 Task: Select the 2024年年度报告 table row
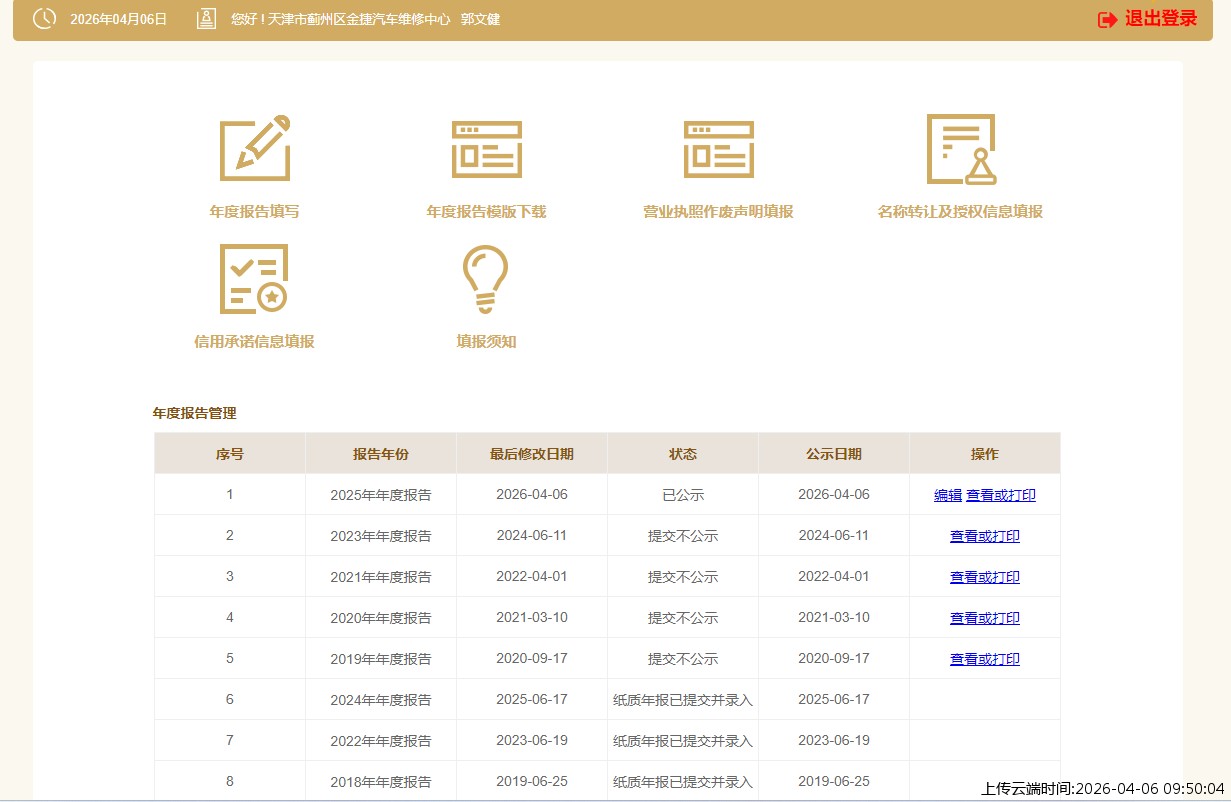381,700
